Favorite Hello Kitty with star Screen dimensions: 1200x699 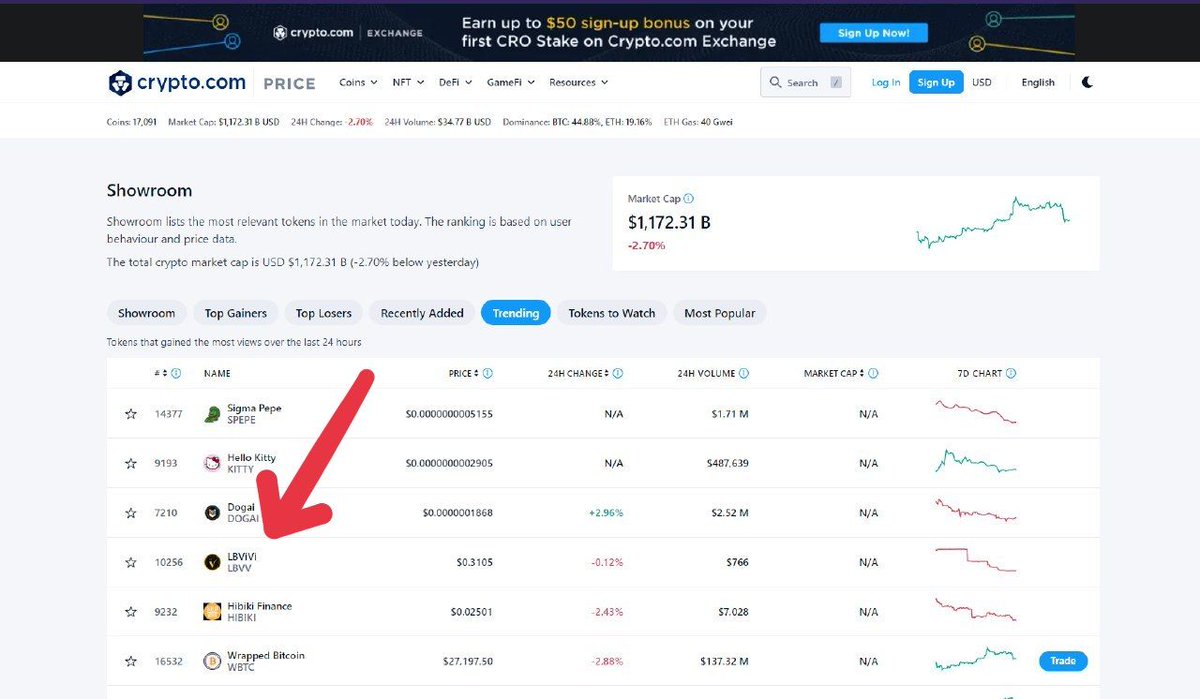point(131,464)
